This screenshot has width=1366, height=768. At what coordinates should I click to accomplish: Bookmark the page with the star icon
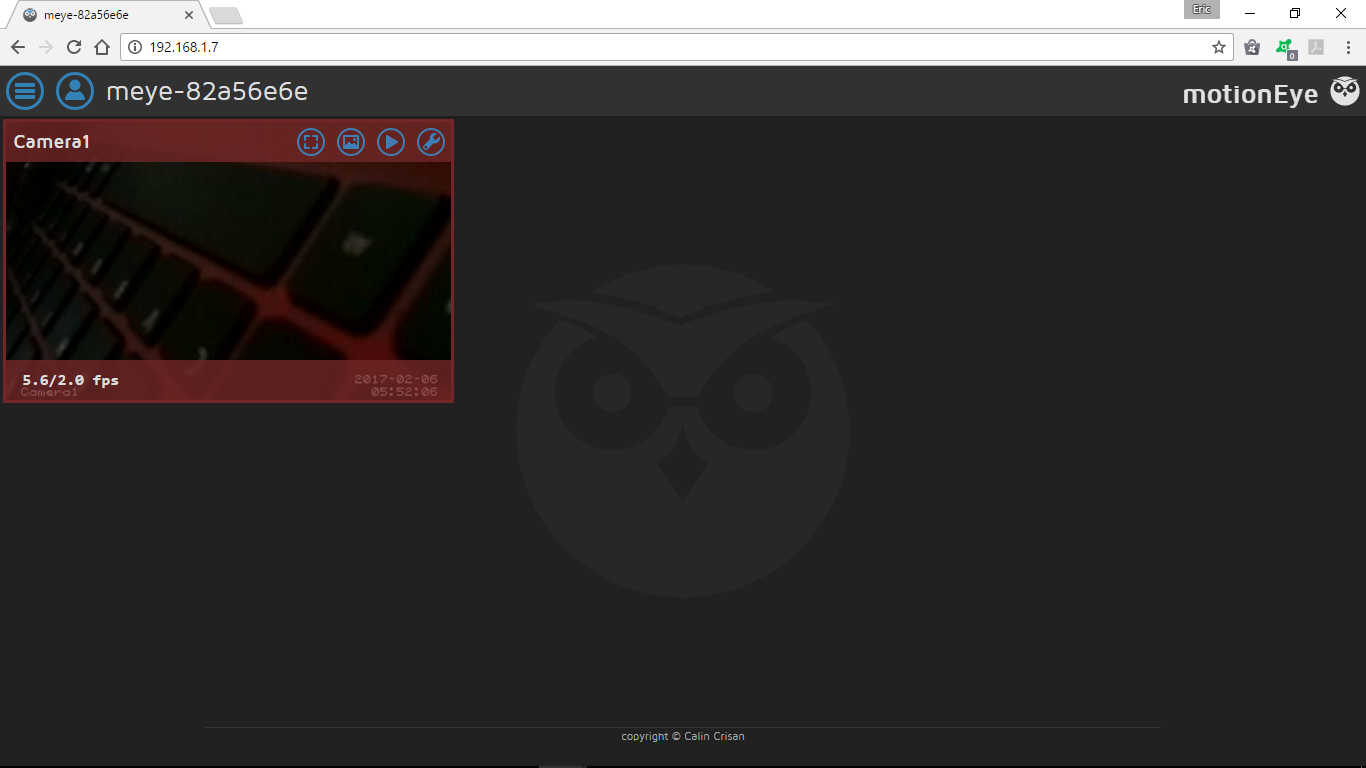(1217, 46)
